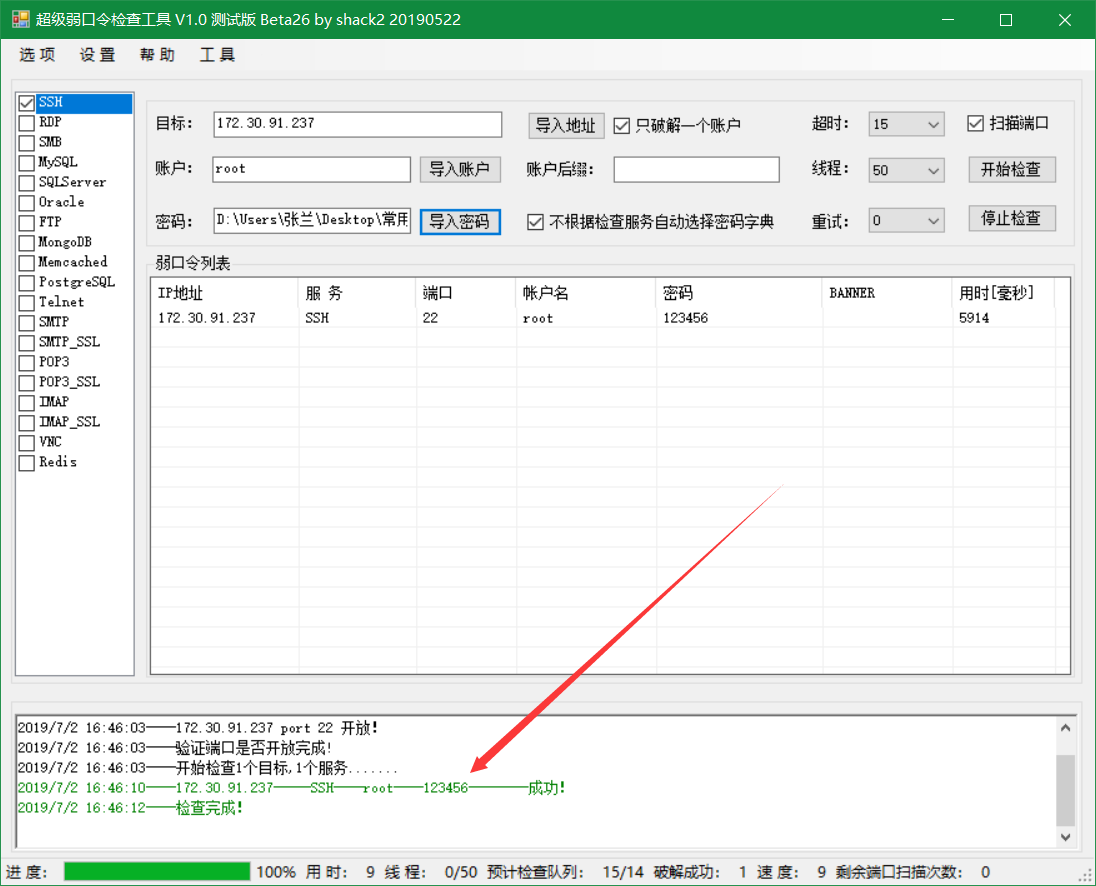Click the green progress bar

157,871
